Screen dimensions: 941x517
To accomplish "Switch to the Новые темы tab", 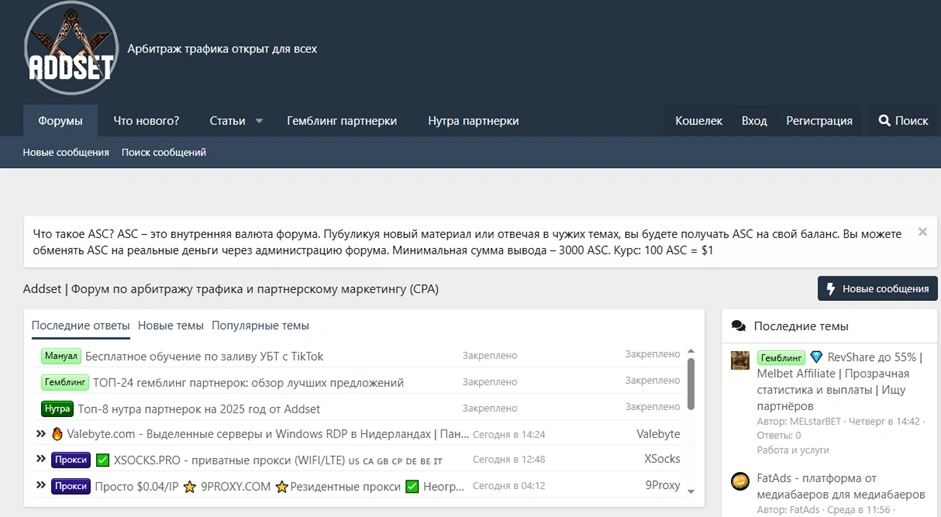I will pyautogui.click(x=170, y=326).
